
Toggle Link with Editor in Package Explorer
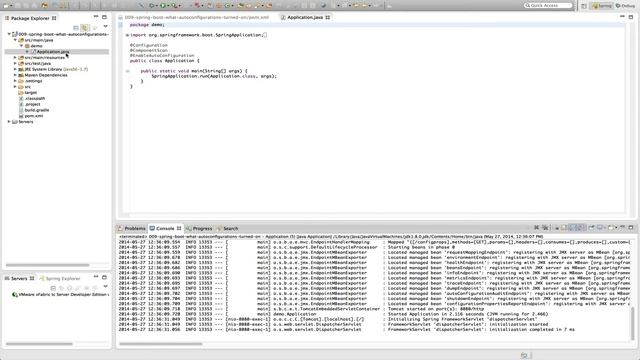[x=84, y=27]
